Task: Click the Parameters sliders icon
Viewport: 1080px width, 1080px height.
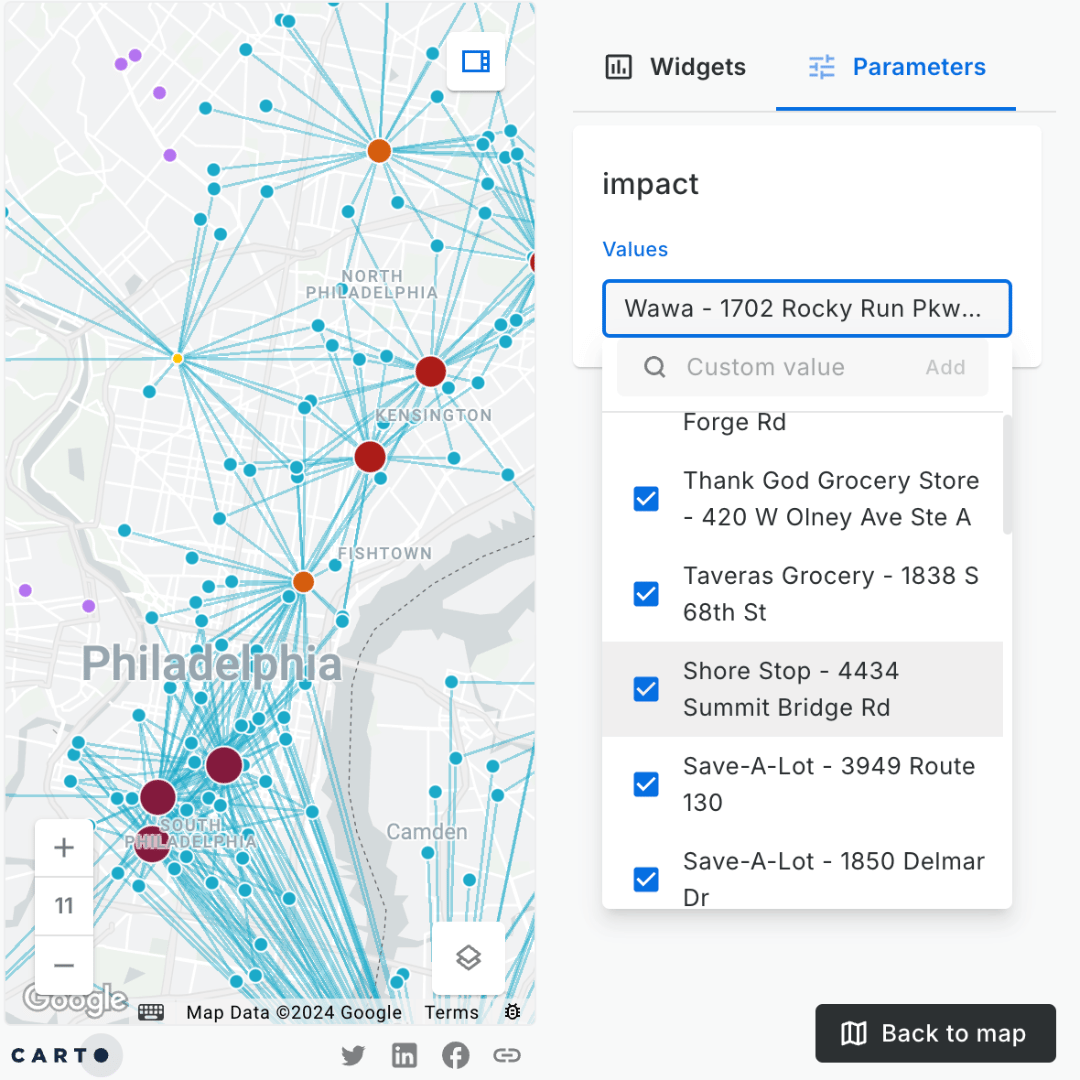Action: click(822, 67)
